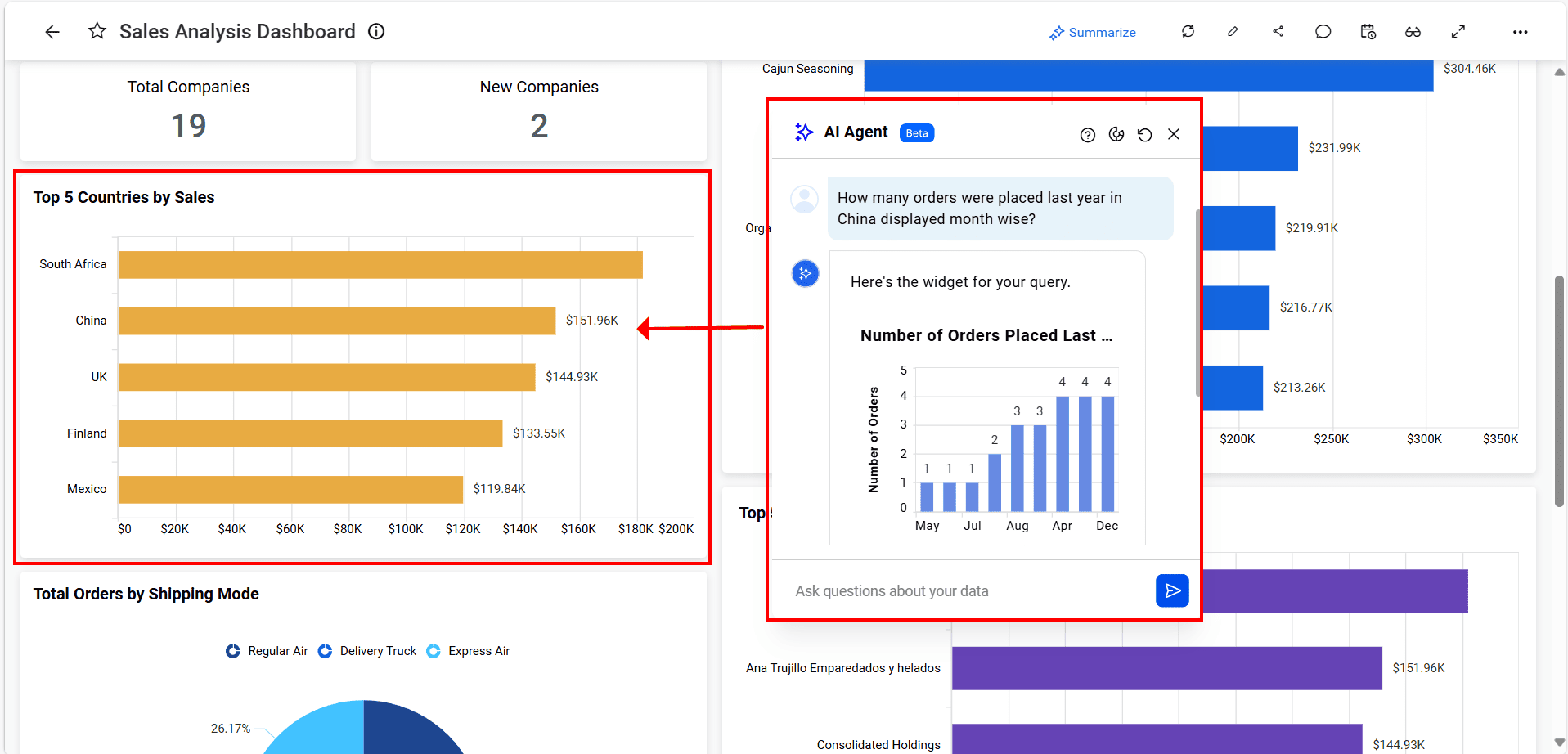Open help in the AI Agent panel
The height and width of the screenshot is (754, 1568).
[x=1087, y=134]
